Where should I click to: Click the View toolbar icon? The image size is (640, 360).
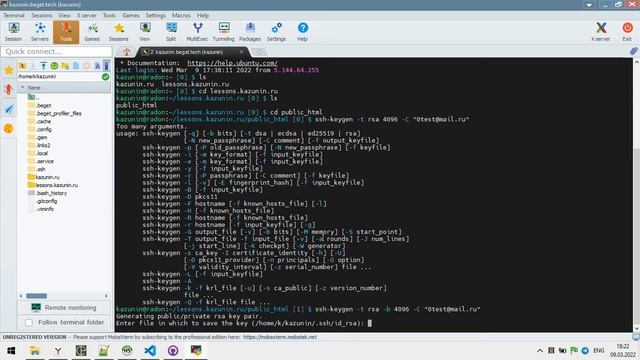pyautogui.click(x=144, y=32)
